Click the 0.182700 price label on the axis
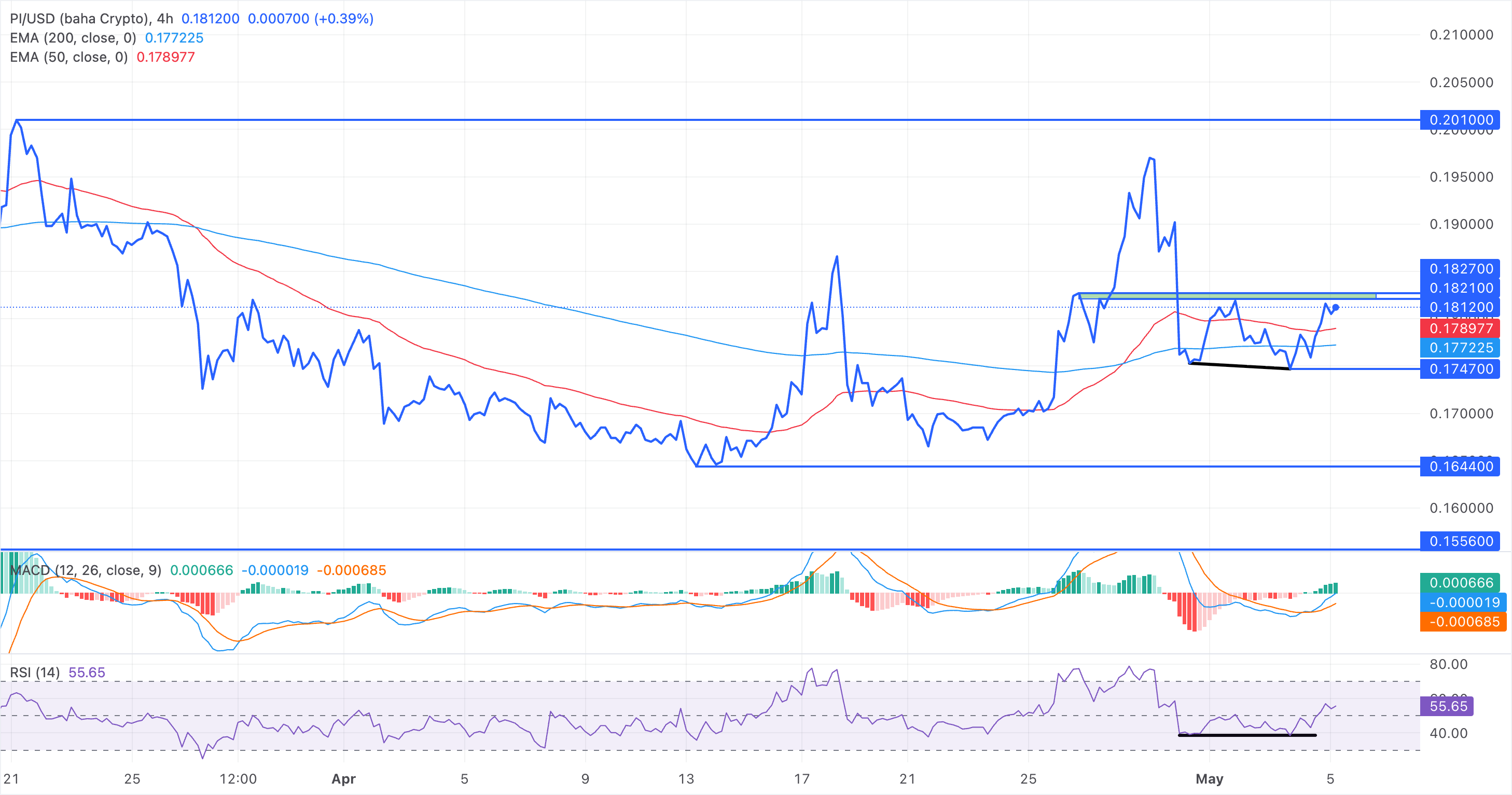 (1460, 269)
